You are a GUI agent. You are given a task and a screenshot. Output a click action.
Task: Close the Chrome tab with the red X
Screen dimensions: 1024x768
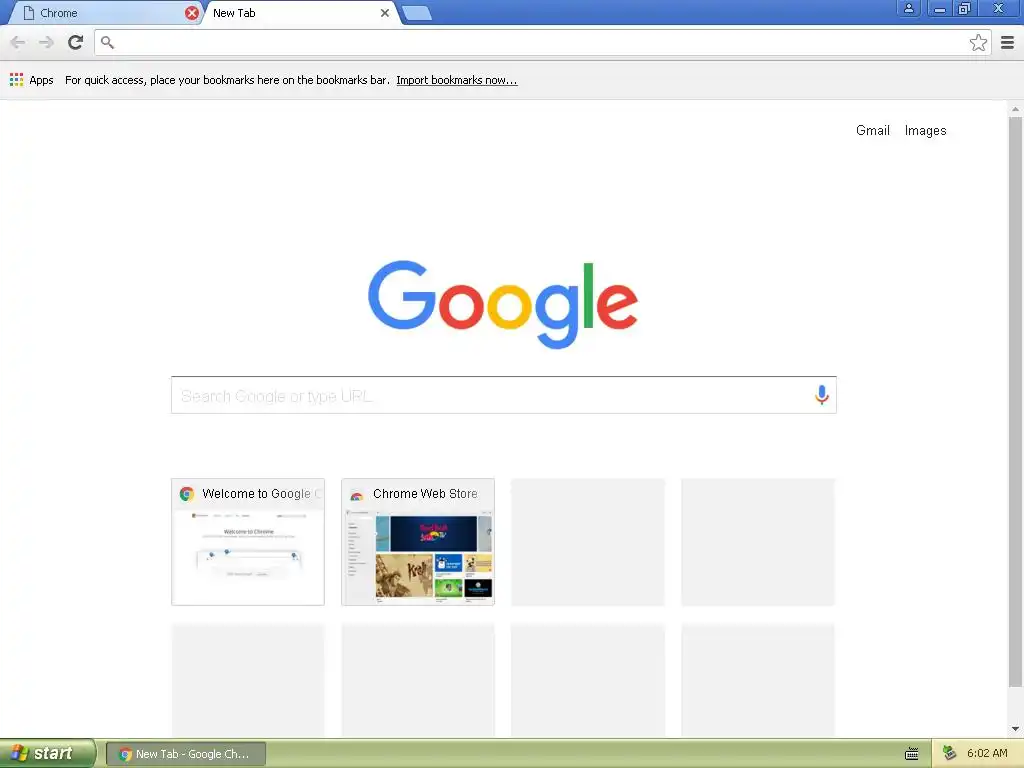tap(191, 13)
